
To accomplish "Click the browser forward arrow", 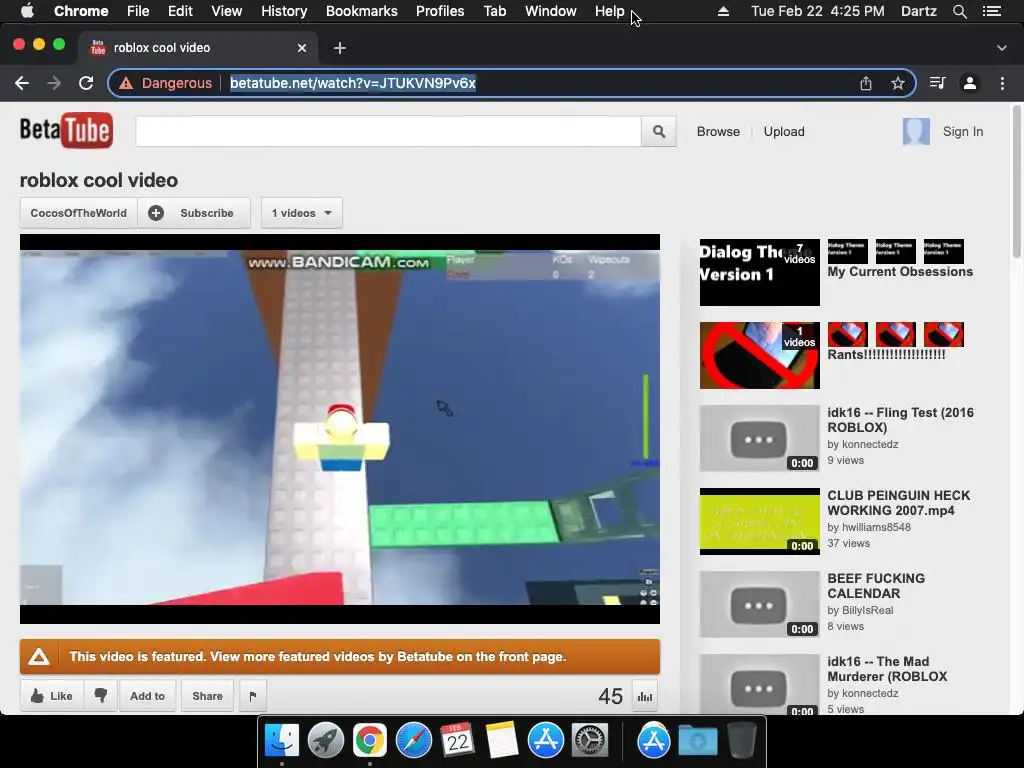I will pos(54,83).
